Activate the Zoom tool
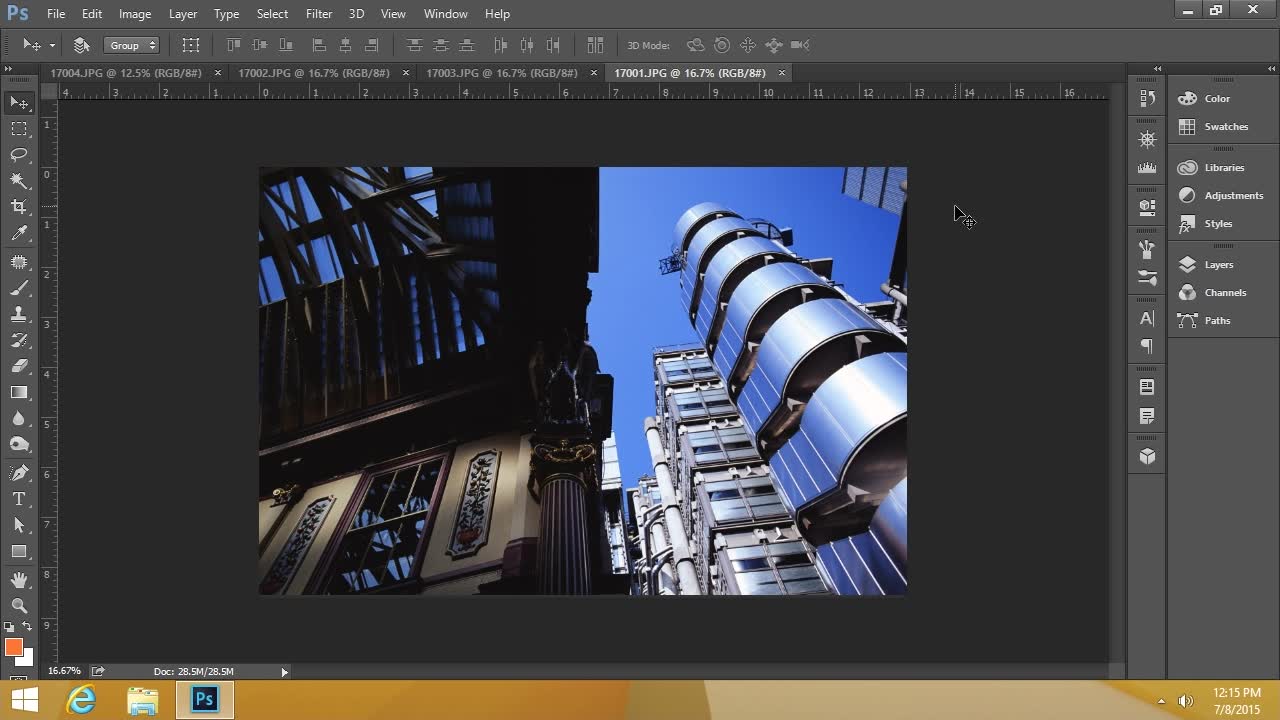Viewport: 1280px width, 720px height. point(19,606)
